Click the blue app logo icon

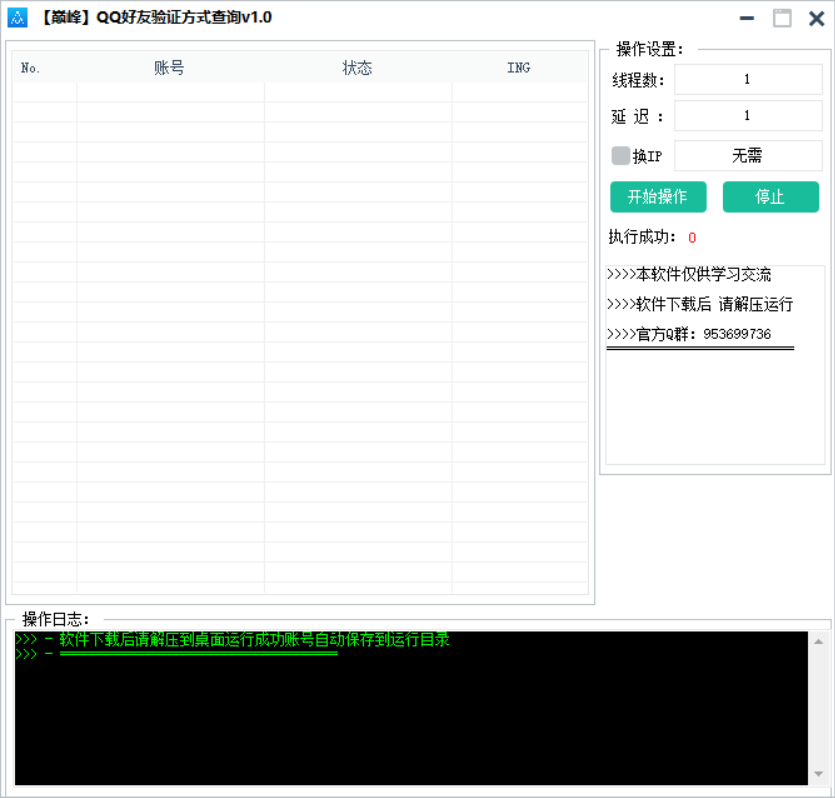pyautogui.click(x=16, y=17)
